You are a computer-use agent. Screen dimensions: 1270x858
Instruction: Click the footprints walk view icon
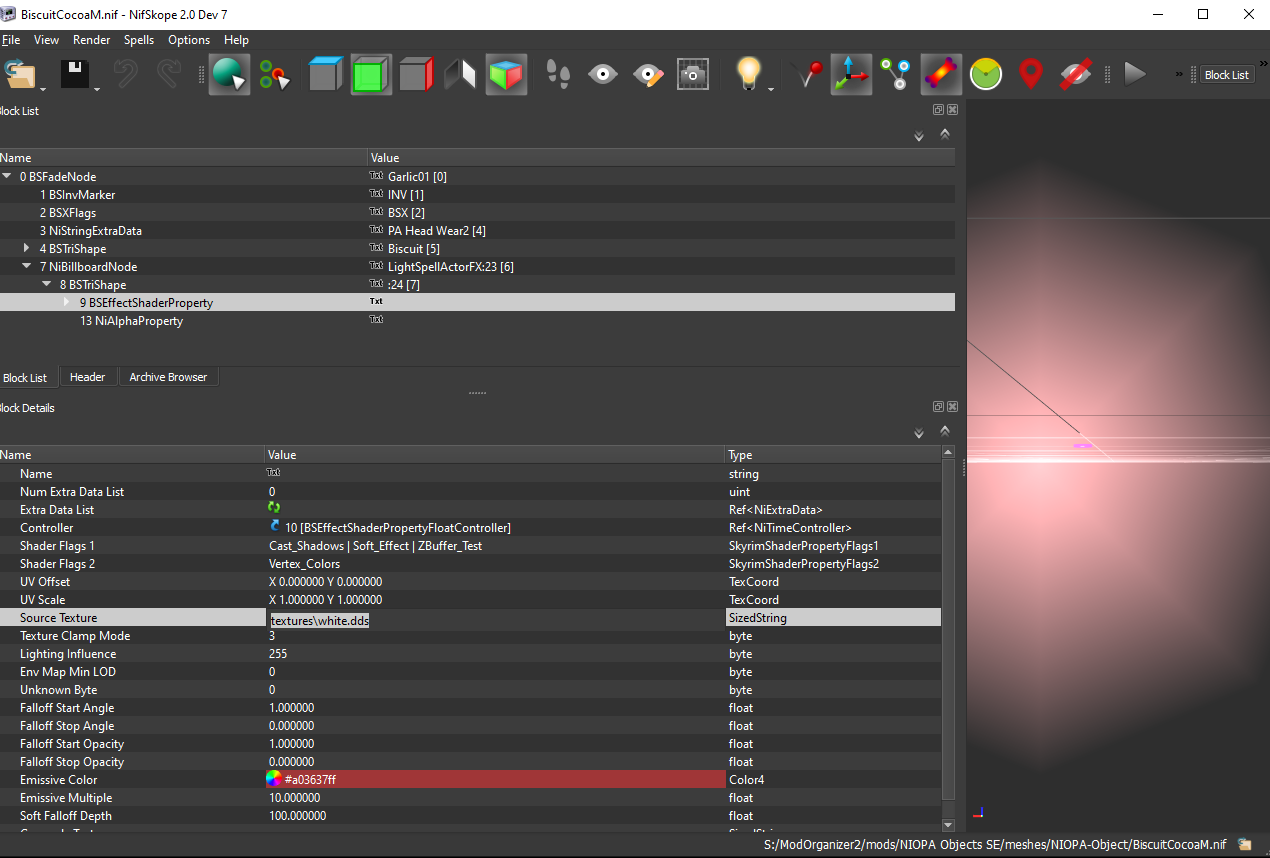[x=558, y=75]
